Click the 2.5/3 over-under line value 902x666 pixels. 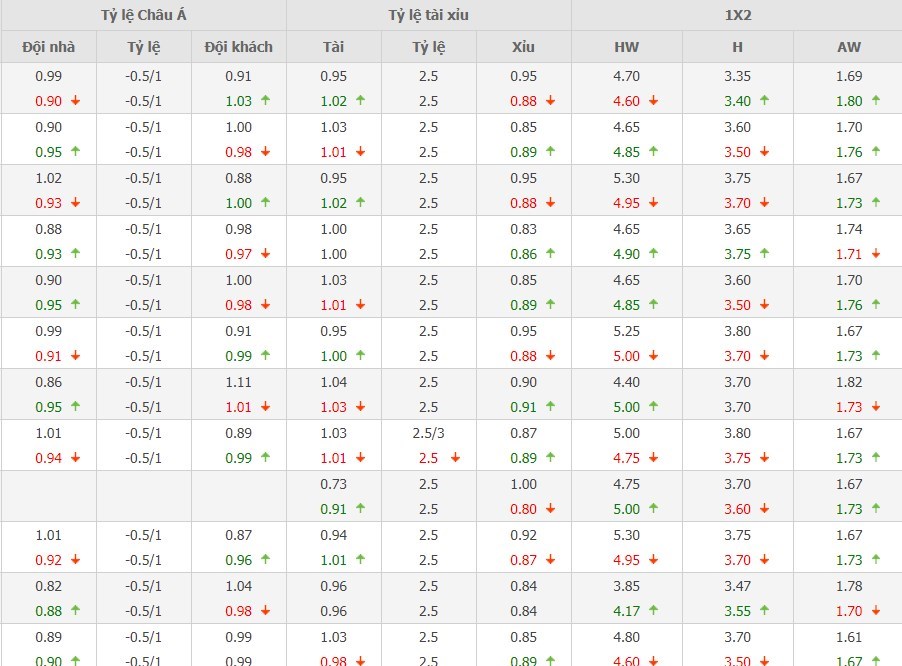tap(428, 433)
